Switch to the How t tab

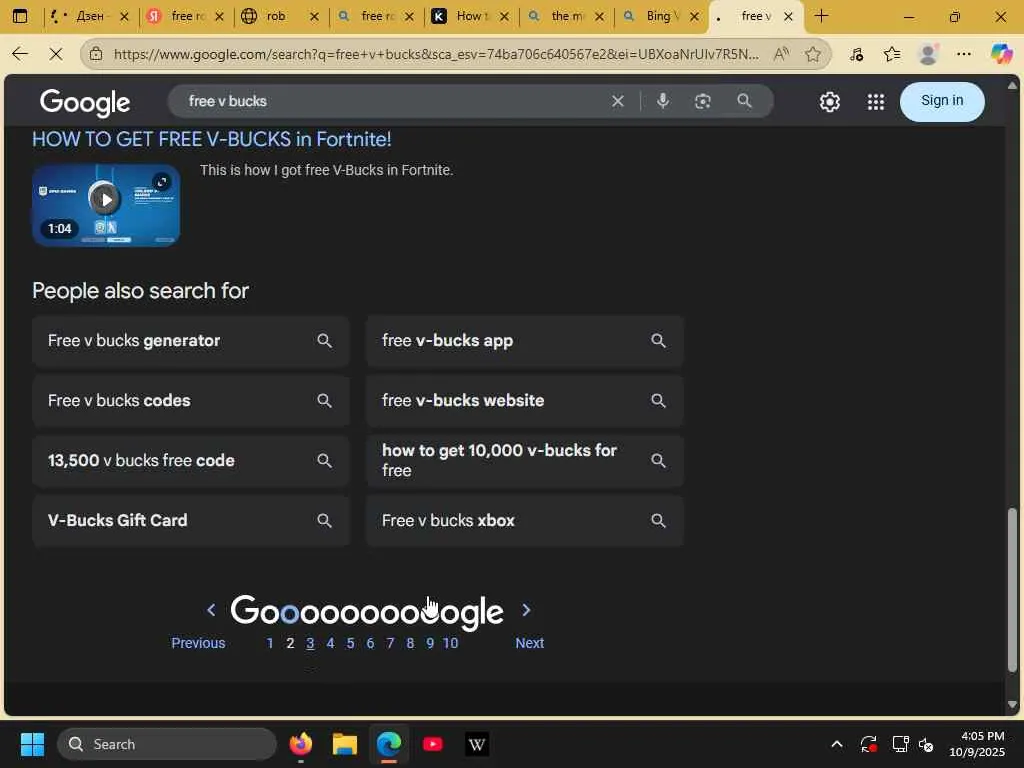tap(471, 16)
